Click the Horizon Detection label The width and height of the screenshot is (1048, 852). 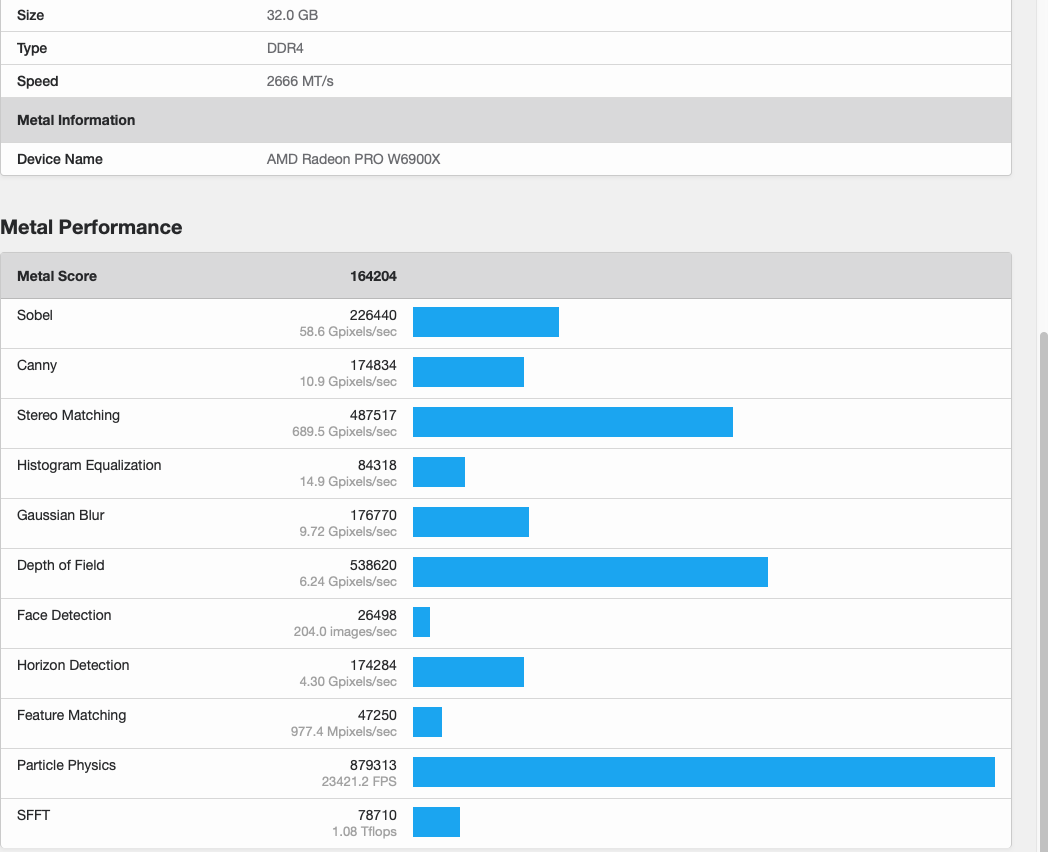pyautogui.click(x=73, y=666)
